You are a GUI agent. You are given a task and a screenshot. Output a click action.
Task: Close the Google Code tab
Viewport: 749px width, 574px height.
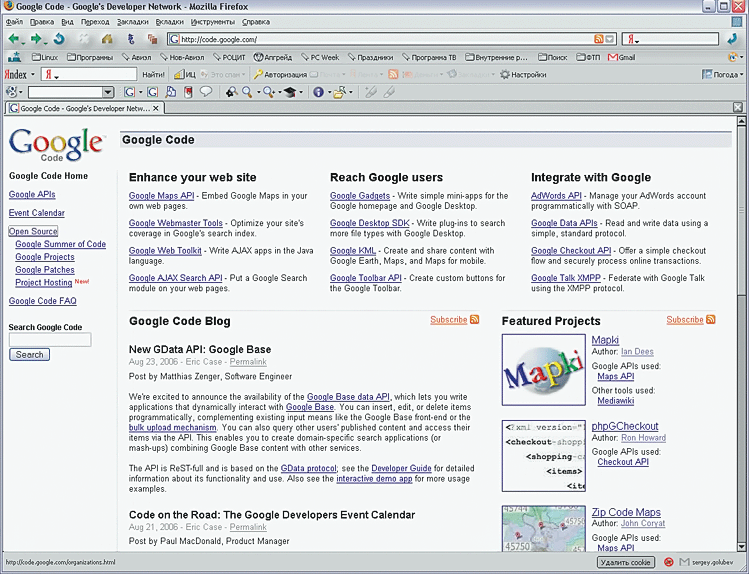tap(156, 108)
